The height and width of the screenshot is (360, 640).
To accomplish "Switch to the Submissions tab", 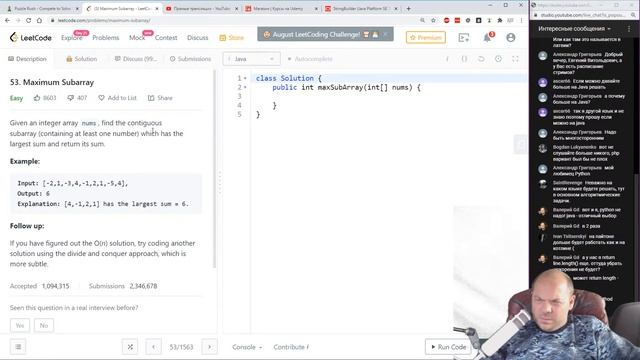I will pyautogui.click(x=190, y=59).
